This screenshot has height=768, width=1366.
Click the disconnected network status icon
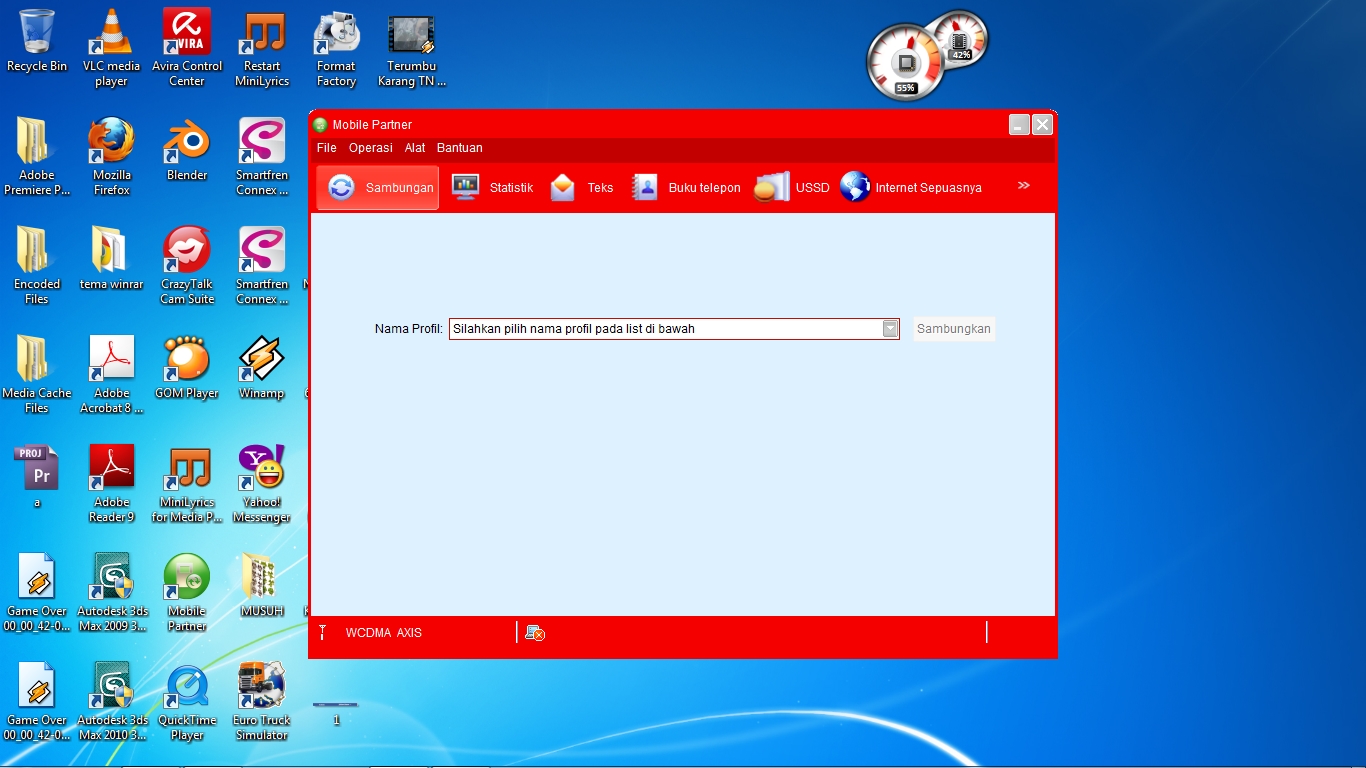click(x=535, y=633)
